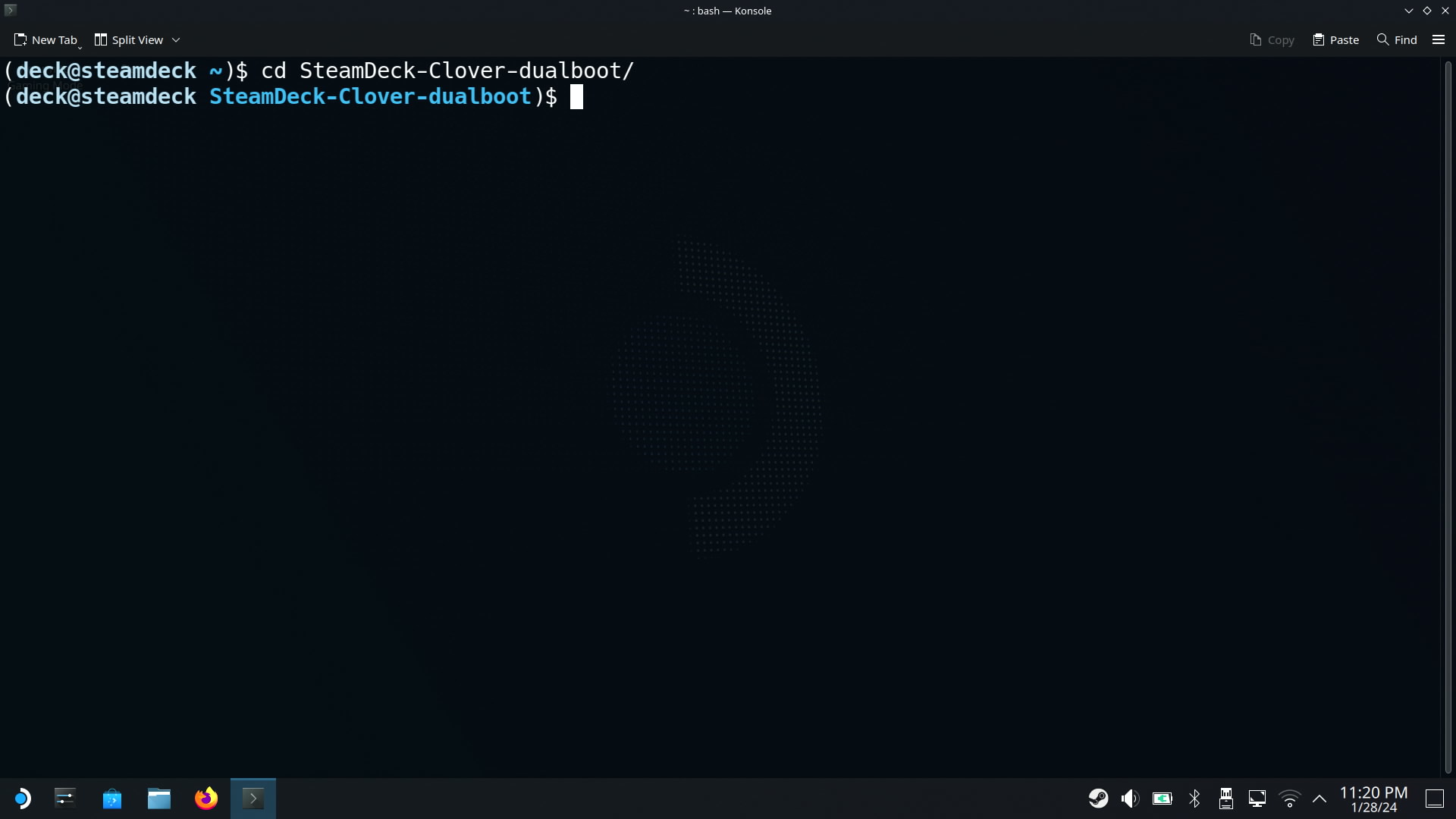Click the Paste toolbar button
Screen dimensions: 1456x819
[1335, 39]
